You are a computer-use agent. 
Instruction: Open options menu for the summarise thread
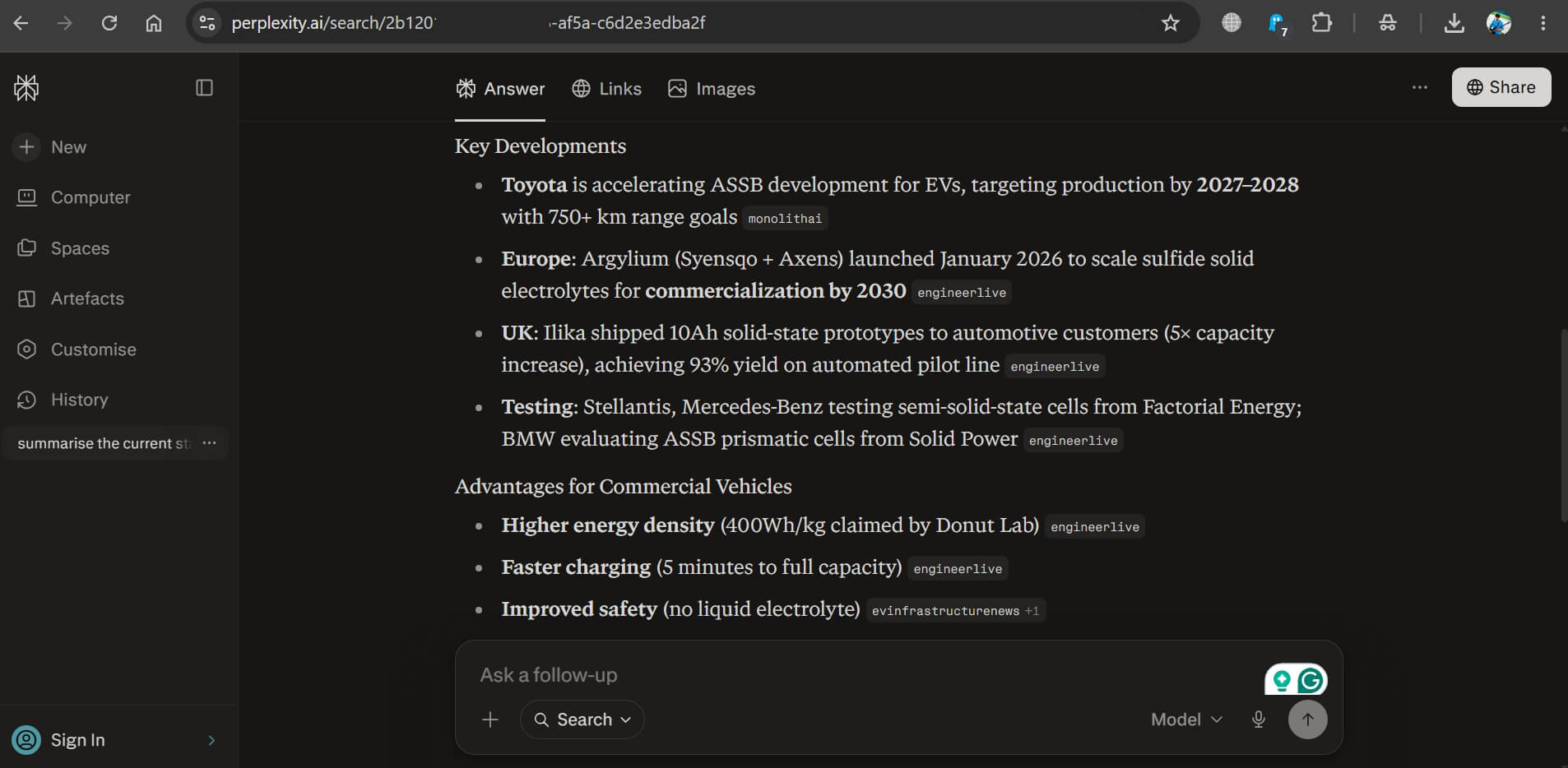pos(210,443)
